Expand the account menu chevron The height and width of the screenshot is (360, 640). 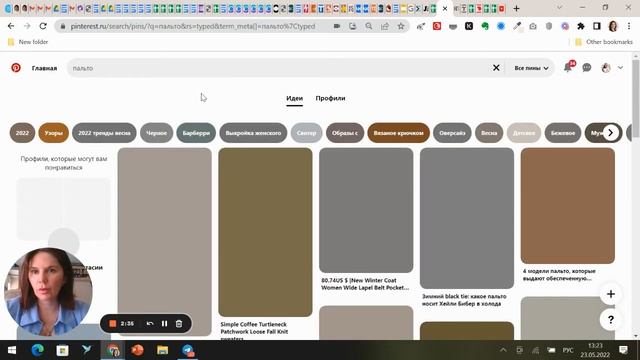click(x=620, y=68)
